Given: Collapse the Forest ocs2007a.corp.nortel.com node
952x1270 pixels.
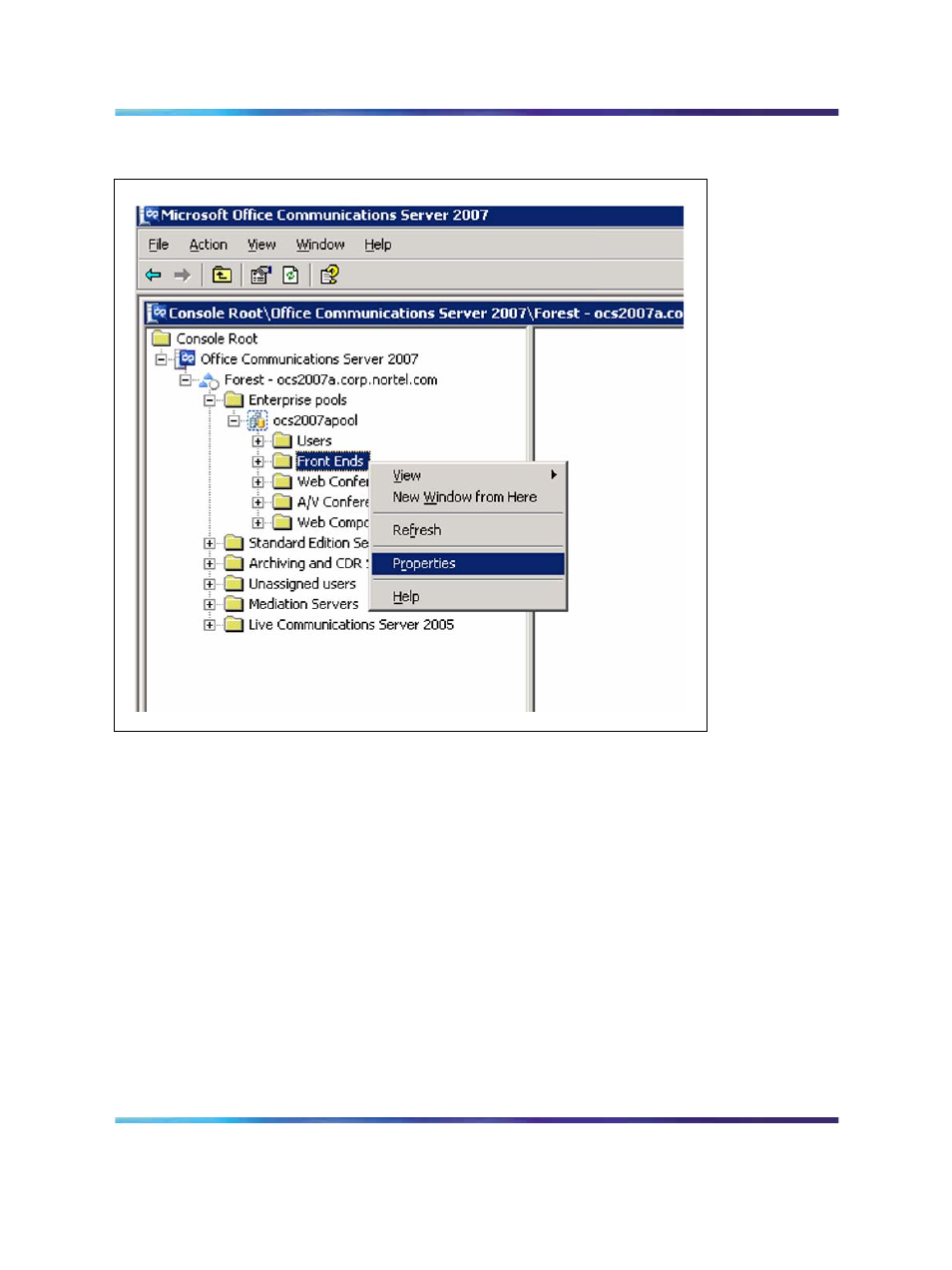Looking at the screenshot, I should click(x=185, y=380).
